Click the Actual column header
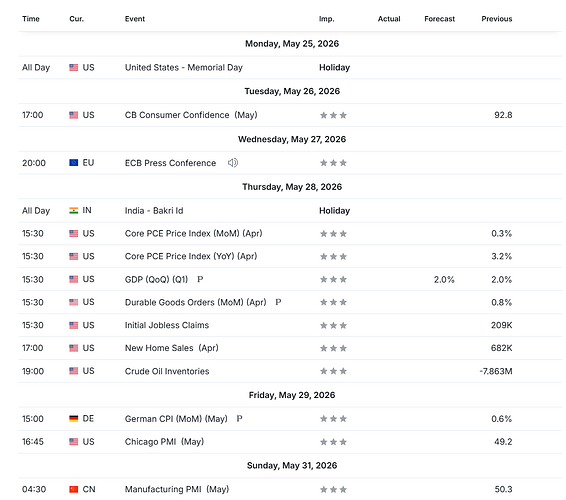Image resolution: width=566 pixels, height=500 pixels. 389,19
